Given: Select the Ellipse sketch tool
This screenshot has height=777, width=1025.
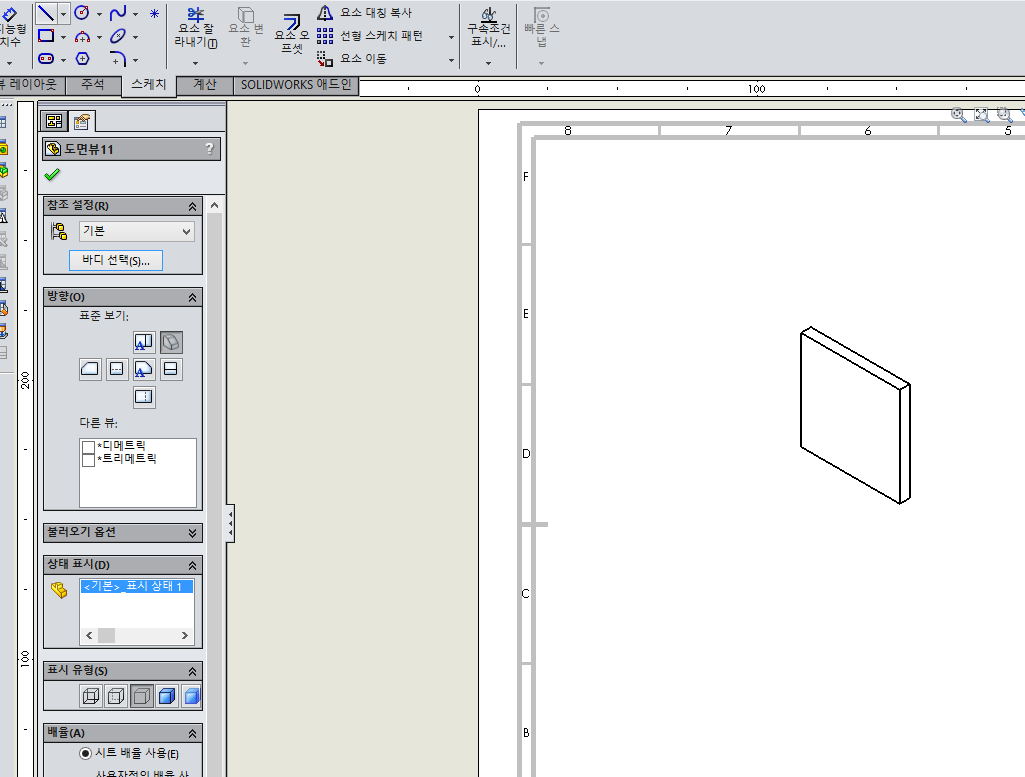Looking at the screenshot, I should click(x=118, y=36).
